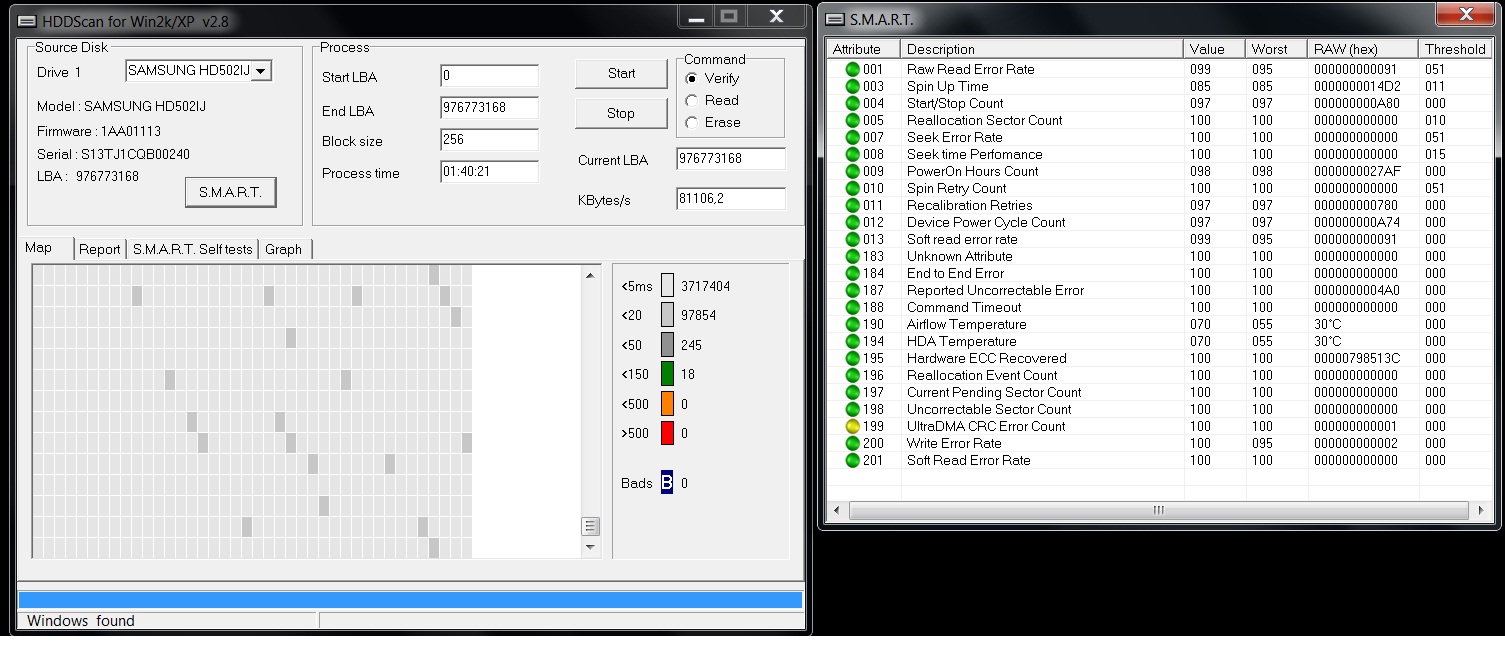Click the green status icon for Spin Up Time
This screenshot has width=1505, height=648.
[852, 86]
